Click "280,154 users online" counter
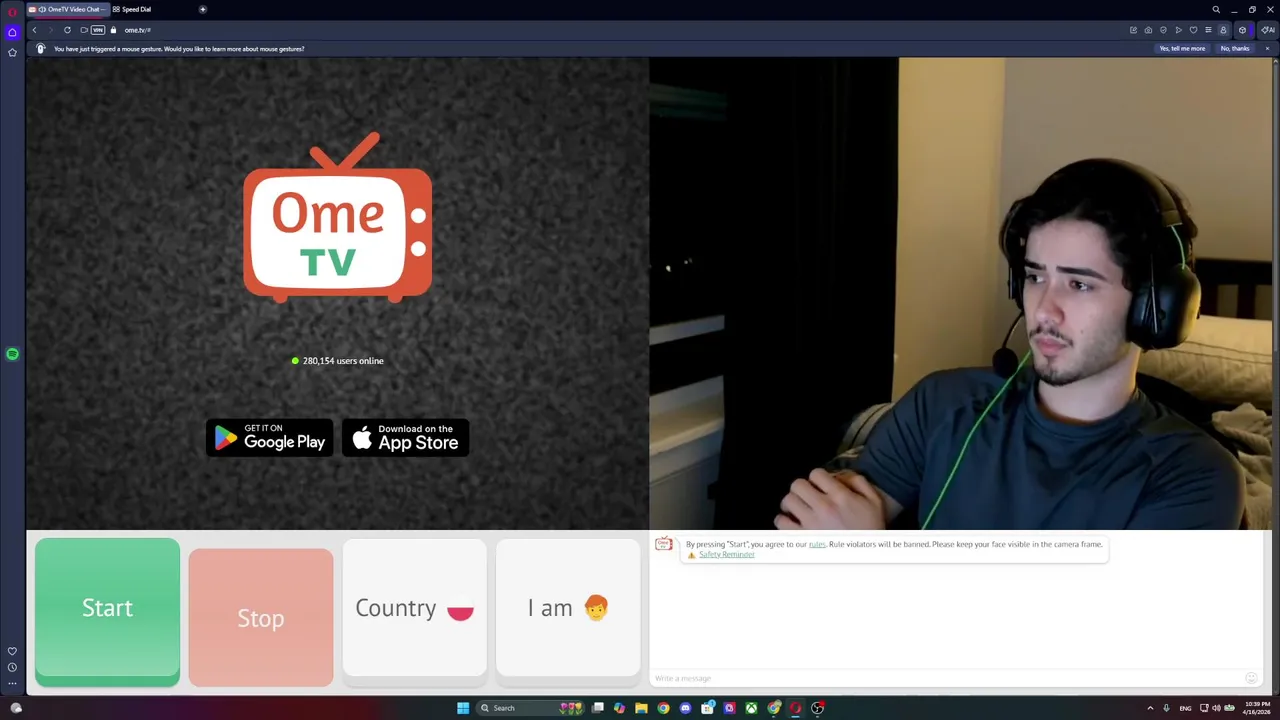This screenshot has width=1280, height=720. pyautogui.click(x=337, y=361)
